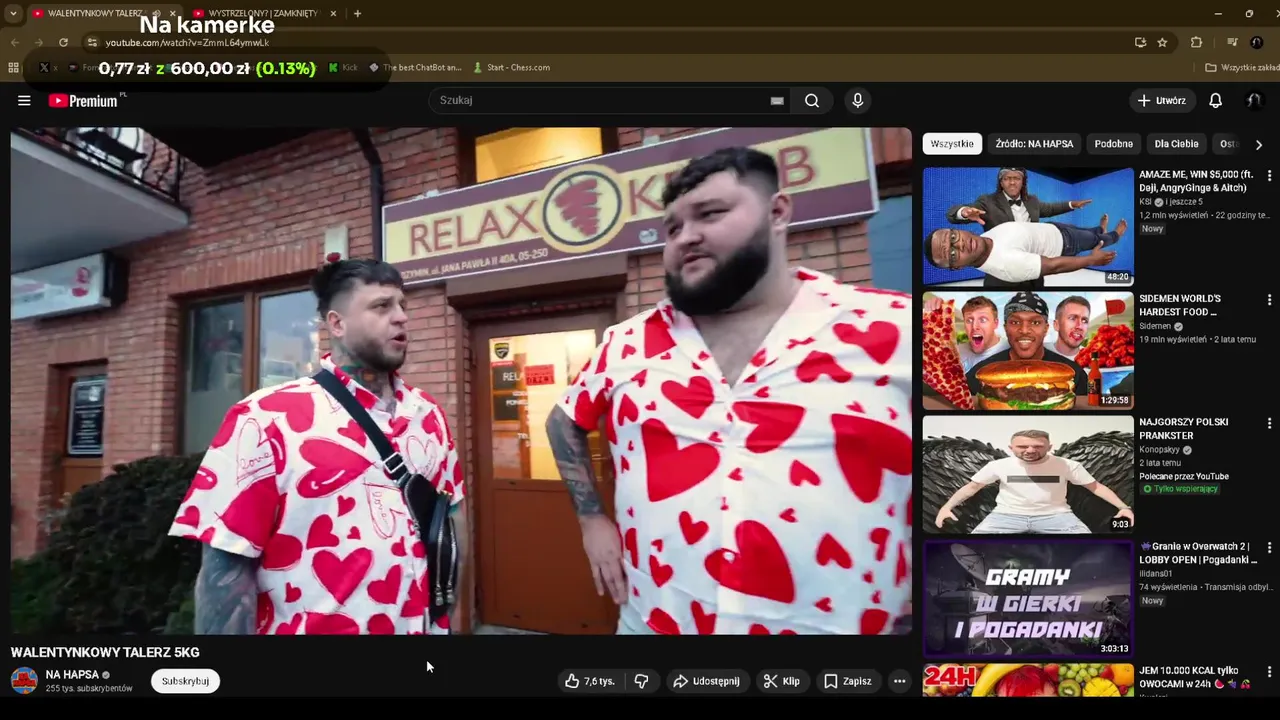Select the Źródło: NA HAPSA chip
Screen dimensions: 1280x720
point(1034,144)
